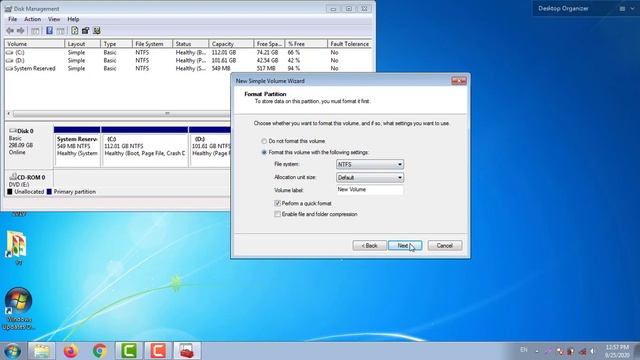
Task: Click the 112.01 GB capacity cell
Action: (x=224, y=53)
